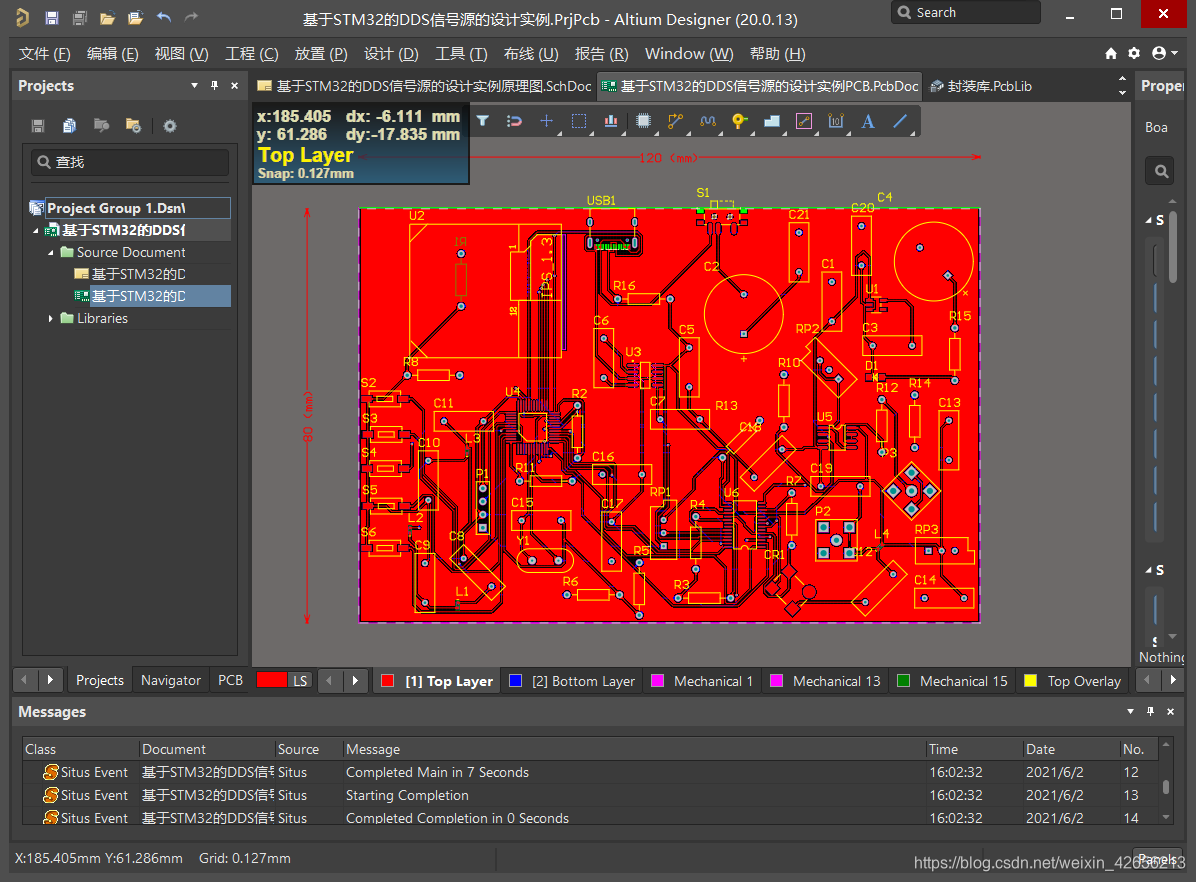Close the Projects panel

pyautogui.click(x=234, y=85)
